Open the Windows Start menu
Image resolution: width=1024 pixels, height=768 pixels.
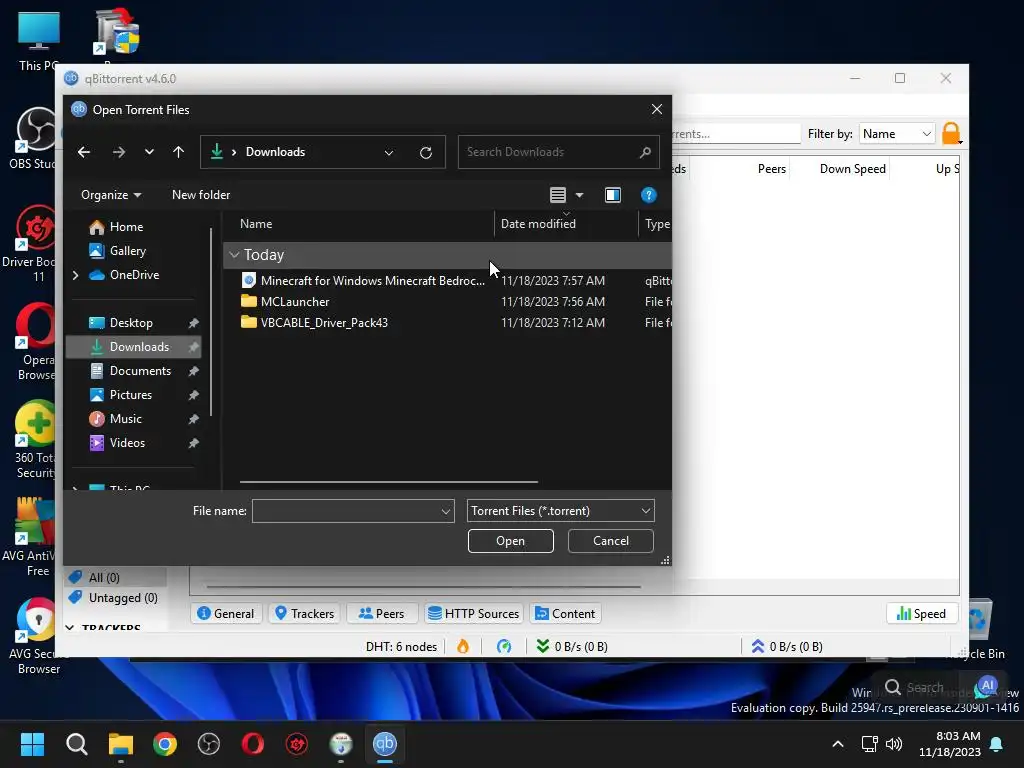coord(32,744)
